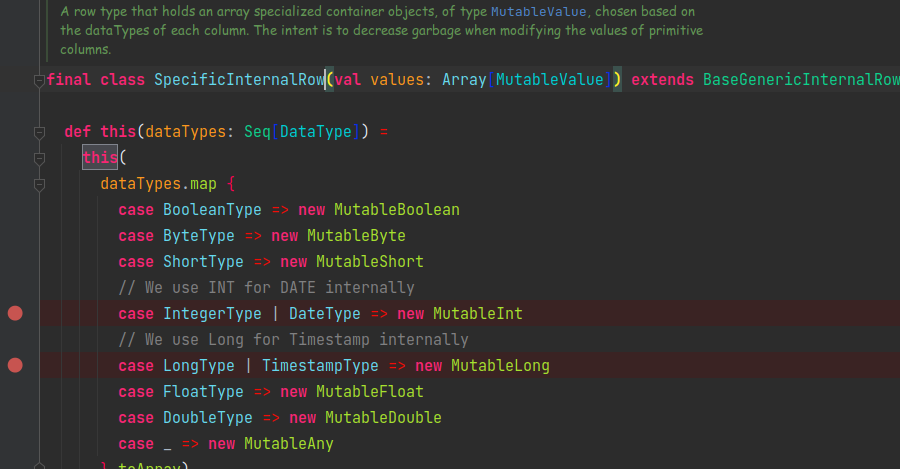Click LongType case pattern
Viewport: 900px width, 469px height.
(x=199, y=365)
